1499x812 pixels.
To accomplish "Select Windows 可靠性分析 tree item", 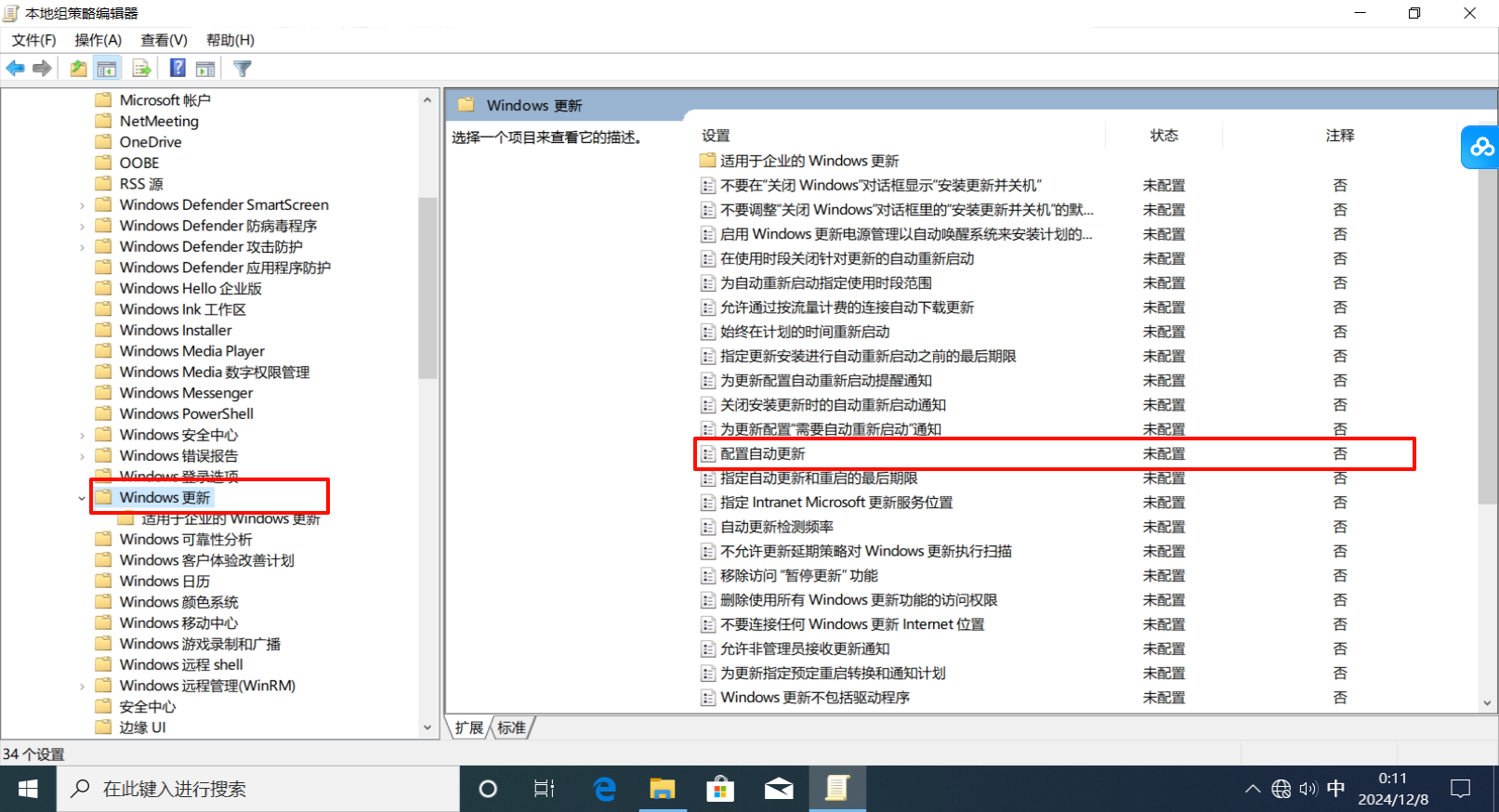I will (x=186, y=540).
